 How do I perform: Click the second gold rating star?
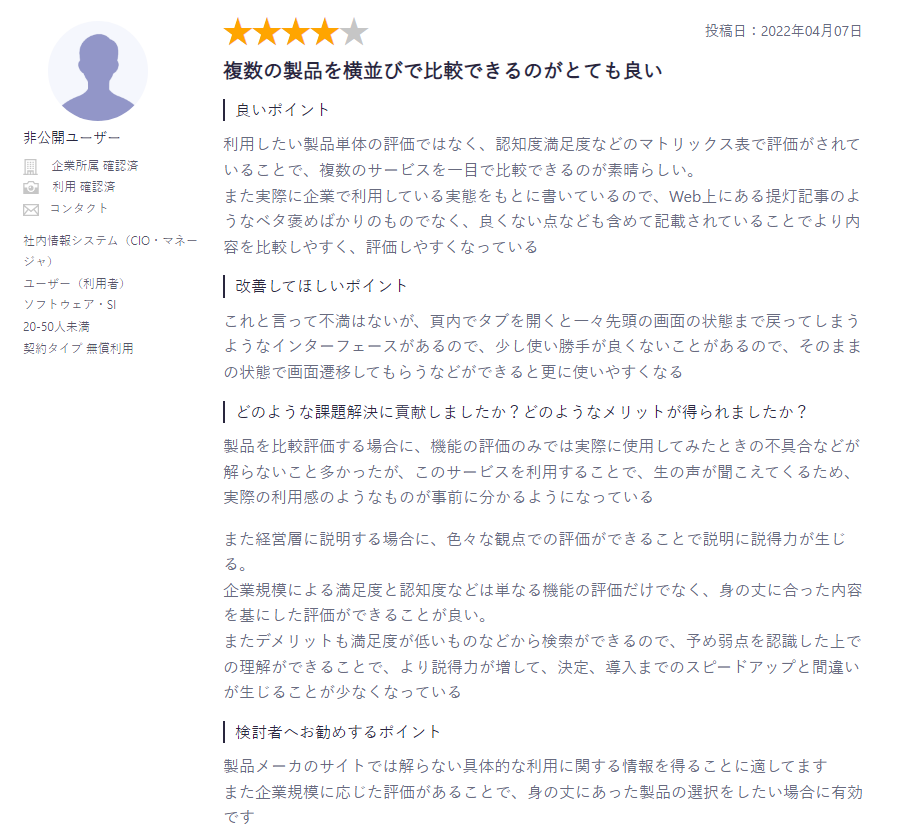tap(267, 31)
